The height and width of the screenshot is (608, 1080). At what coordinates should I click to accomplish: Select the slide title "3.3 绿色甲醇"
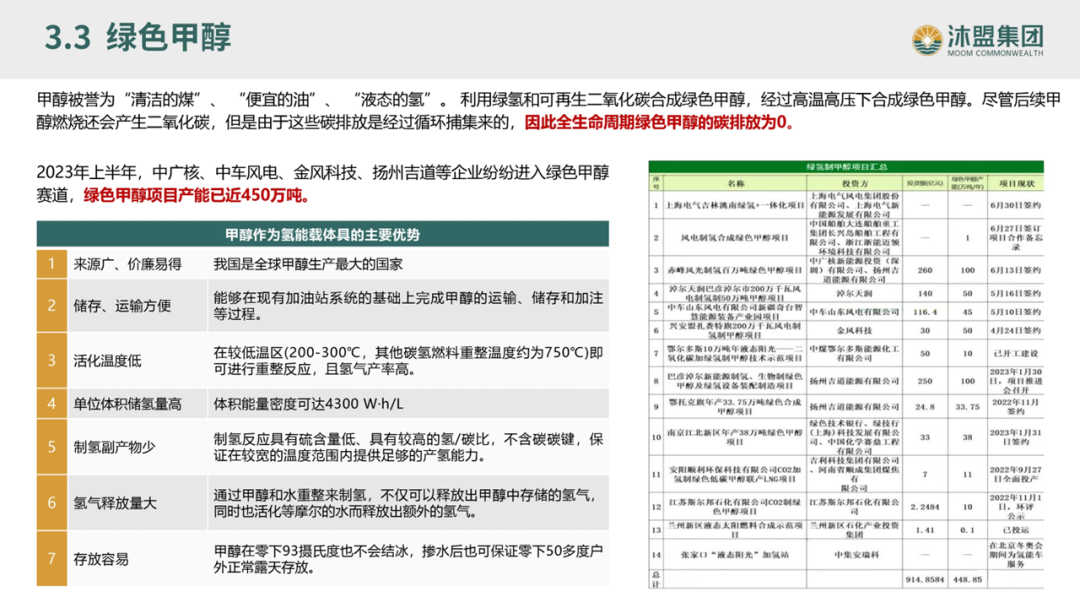[x=138, y=37]
